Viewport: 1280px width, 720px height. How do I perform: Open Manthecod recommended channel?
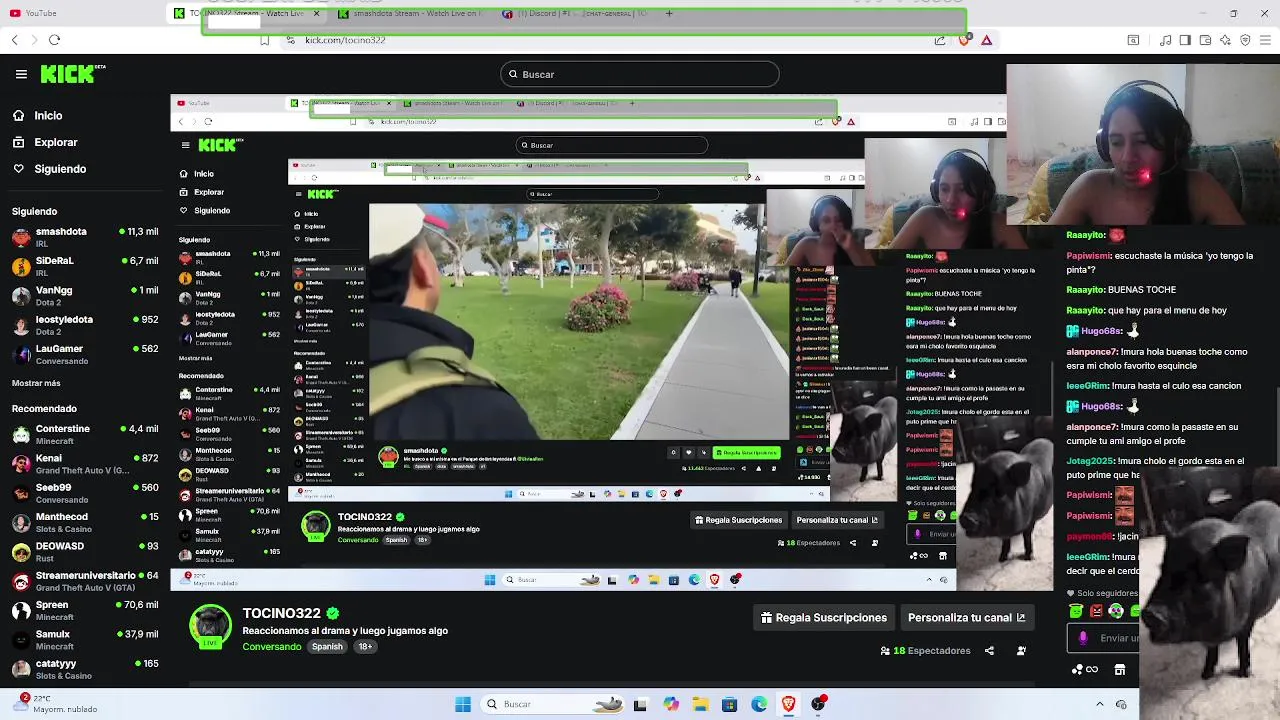[x=85, y=522]
